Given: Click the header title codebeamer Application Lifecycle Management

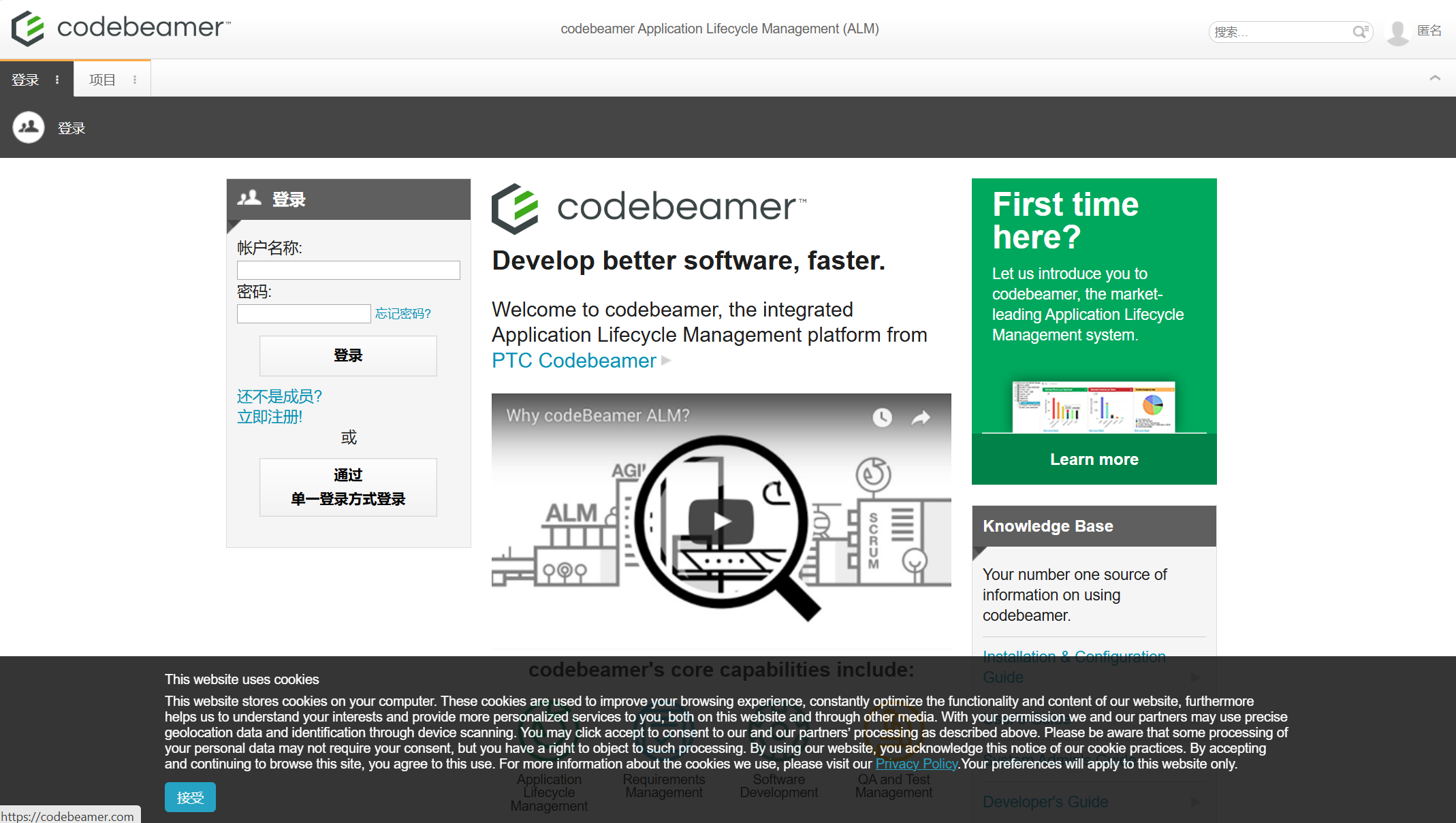Looking at the screenshot, I should coord(720,29).
